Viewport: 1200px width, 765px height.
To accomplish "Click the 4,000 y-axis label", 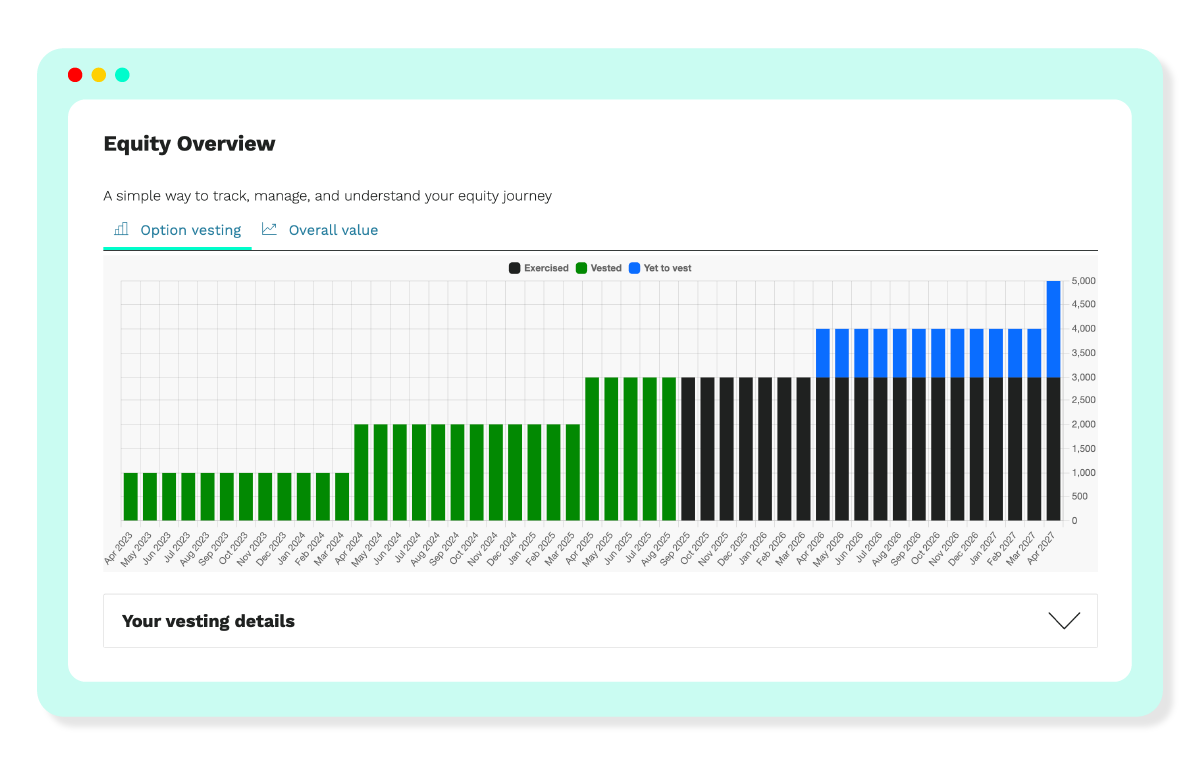I will 1084,329.
